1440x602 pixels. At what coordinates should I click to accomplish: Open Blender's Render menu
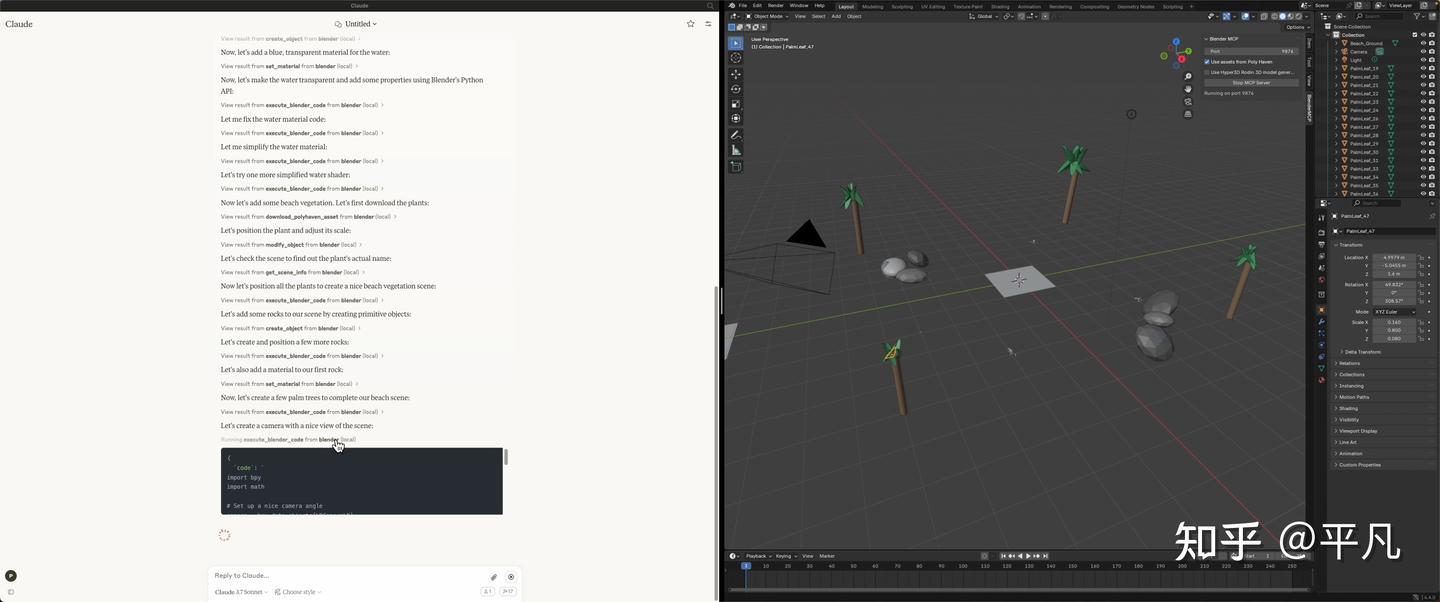tap(777, 6)
